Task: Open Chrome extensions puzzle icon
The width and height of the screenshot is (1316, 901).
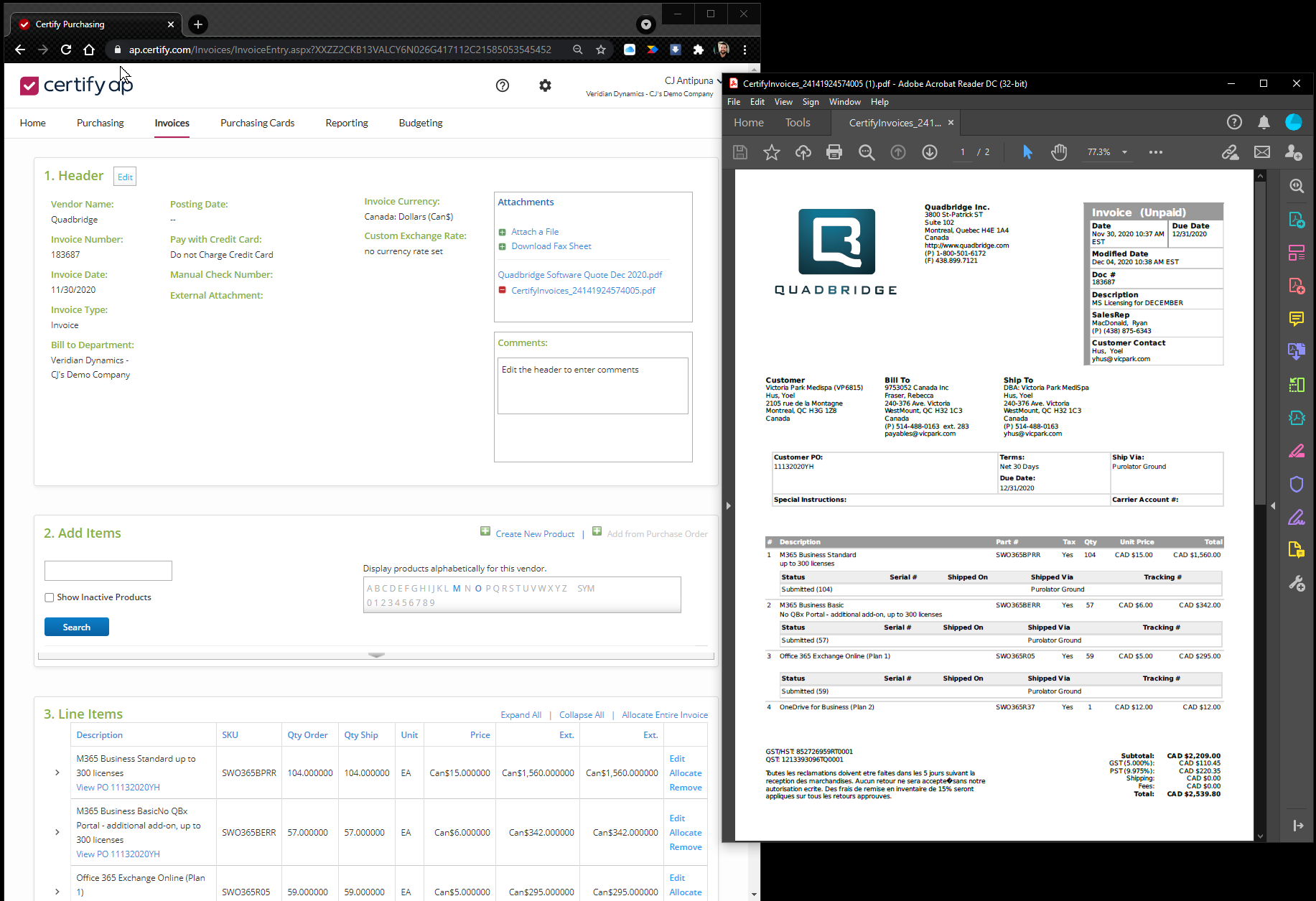Action: [x=699, y=50]
